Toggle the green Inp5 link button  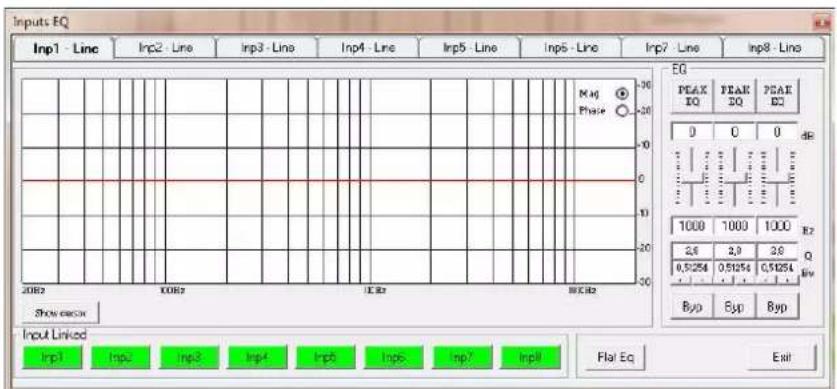click(326, 357)
